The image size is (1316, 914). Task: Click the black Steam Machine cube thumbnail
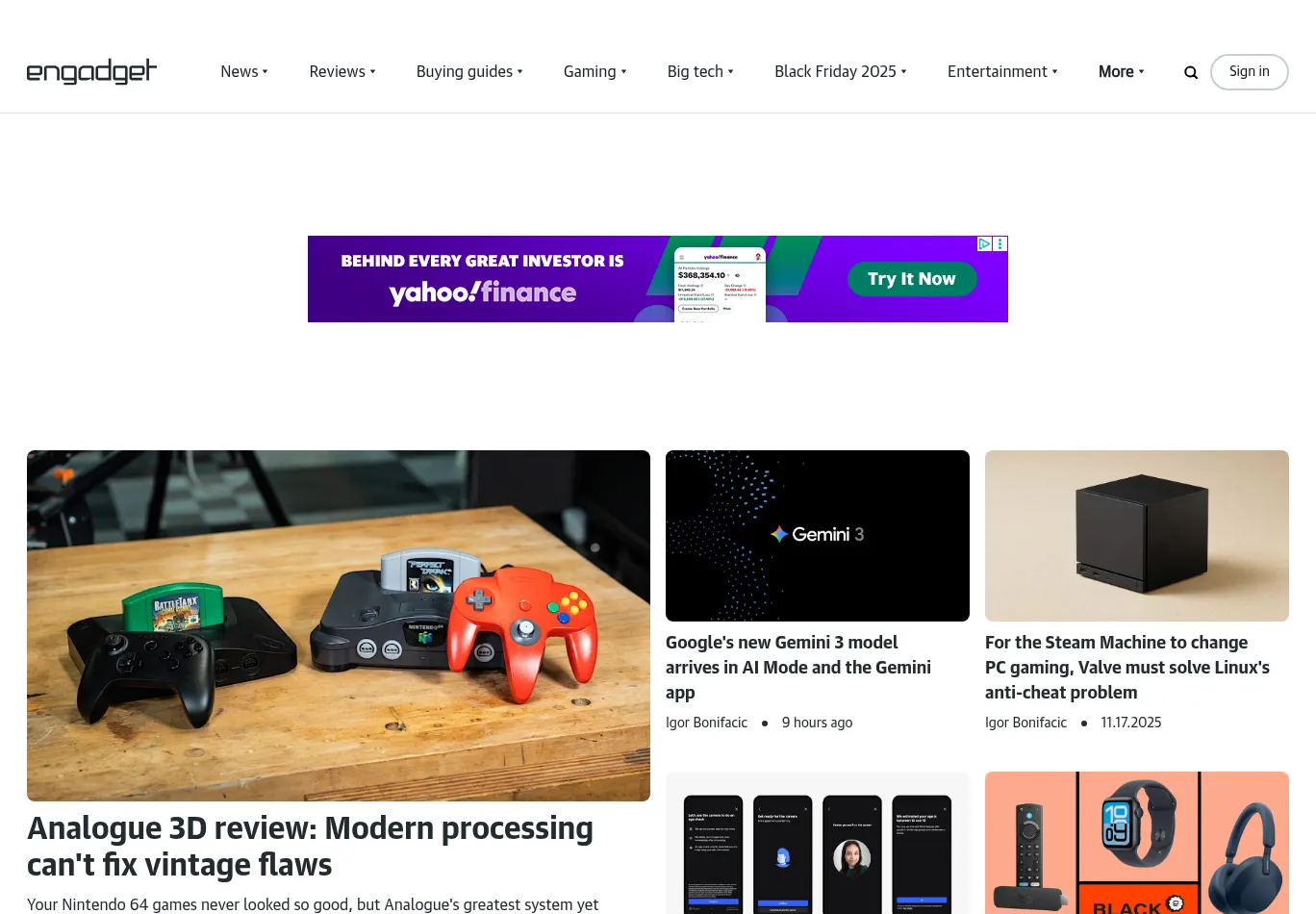click(1137, 536)
